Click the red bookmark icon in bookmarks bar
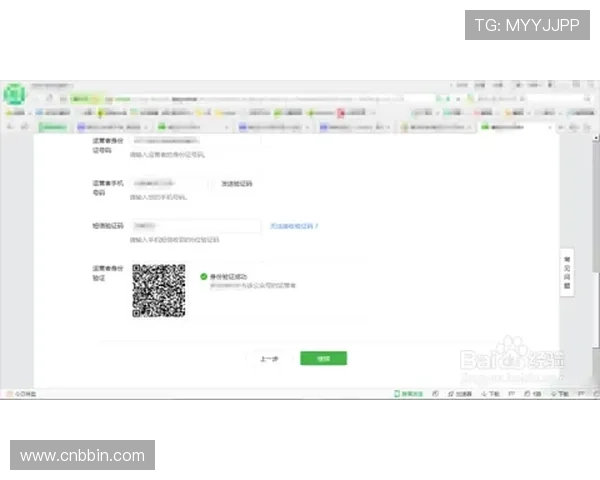Viewport: 600px width, 480px height. tap(341, 113)
